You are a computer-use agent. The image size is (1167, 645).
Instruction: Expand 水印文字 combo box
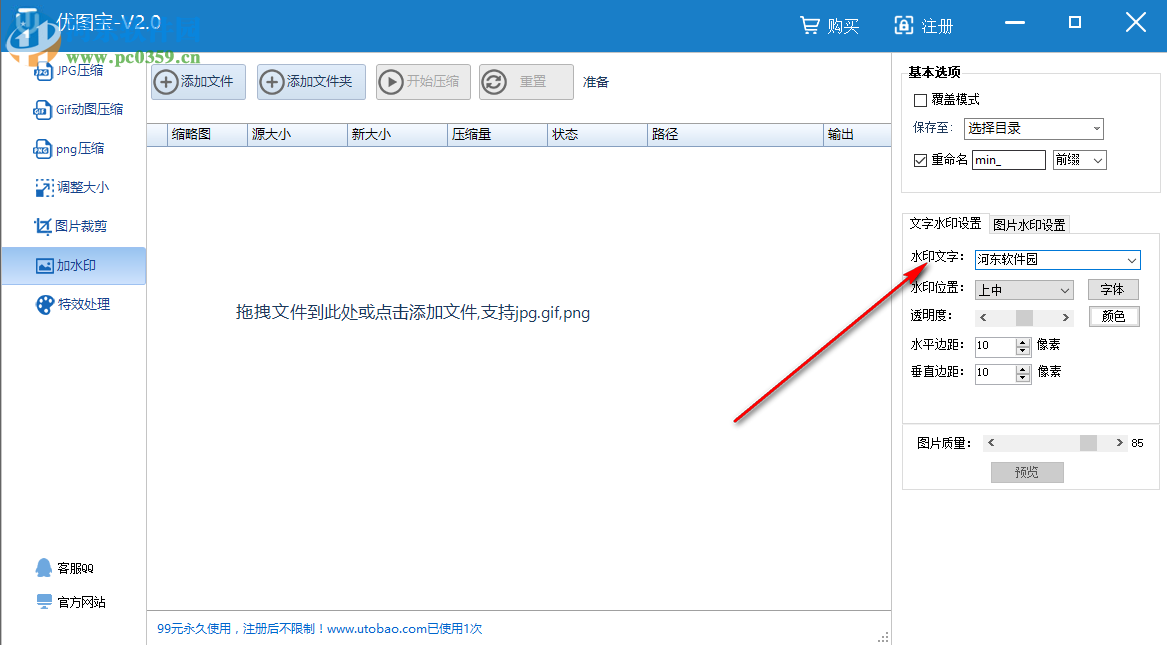tap(1131, 260)
